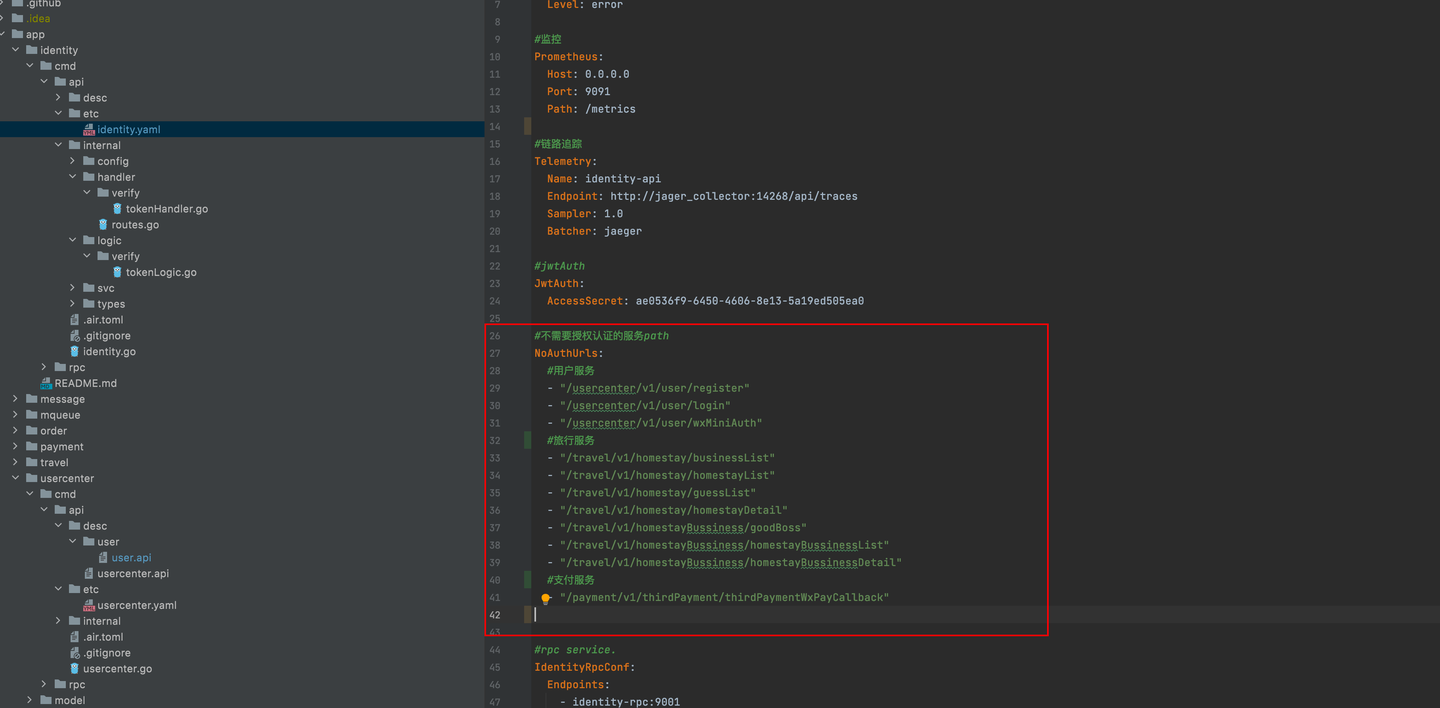Click the identity.yaml YAML file icon
The width and height of the screenshot is (1440, 708).
coord(89,130)
